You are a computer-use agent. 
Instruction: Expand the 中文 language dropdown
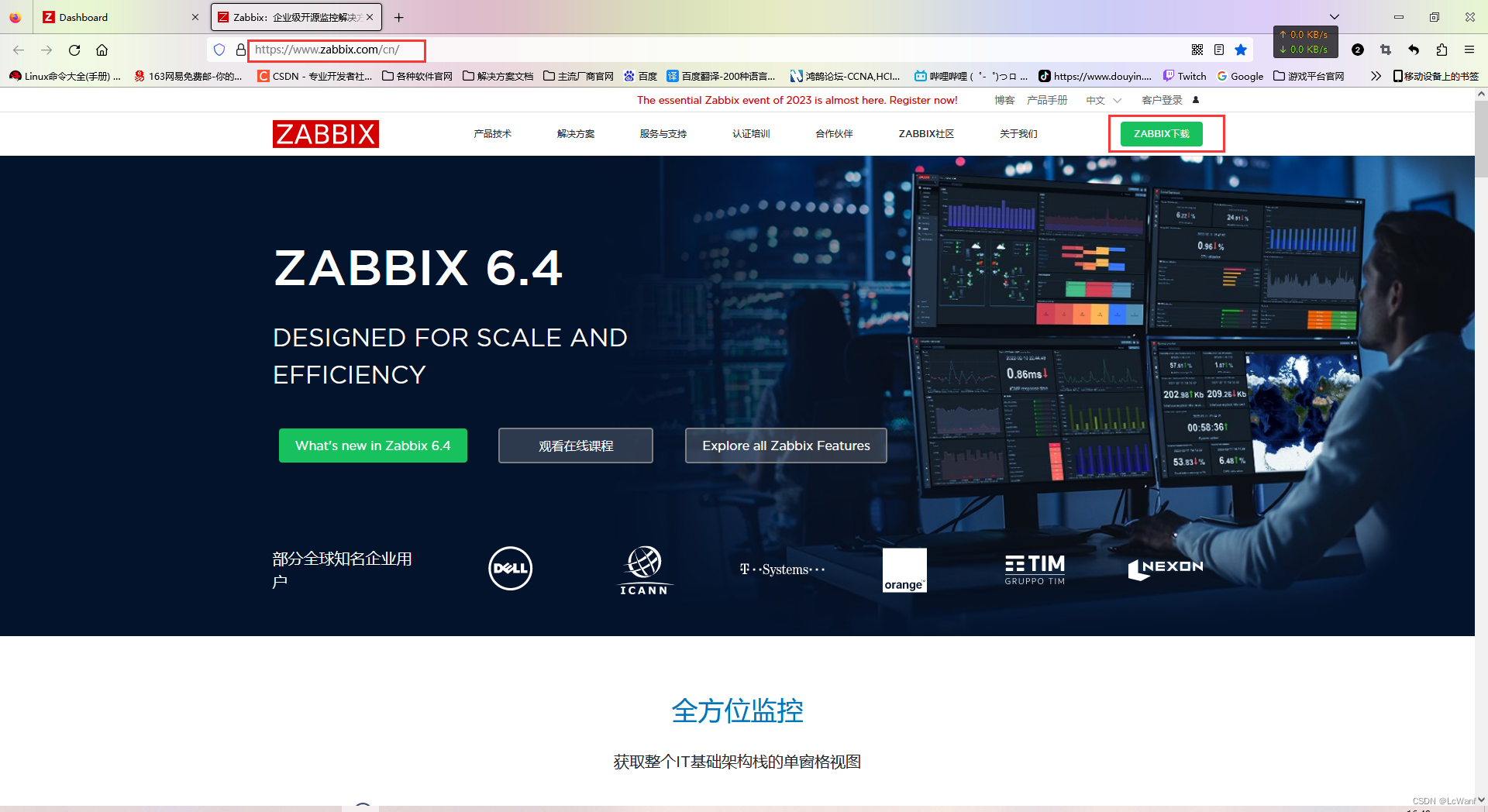pos(1104,100)
